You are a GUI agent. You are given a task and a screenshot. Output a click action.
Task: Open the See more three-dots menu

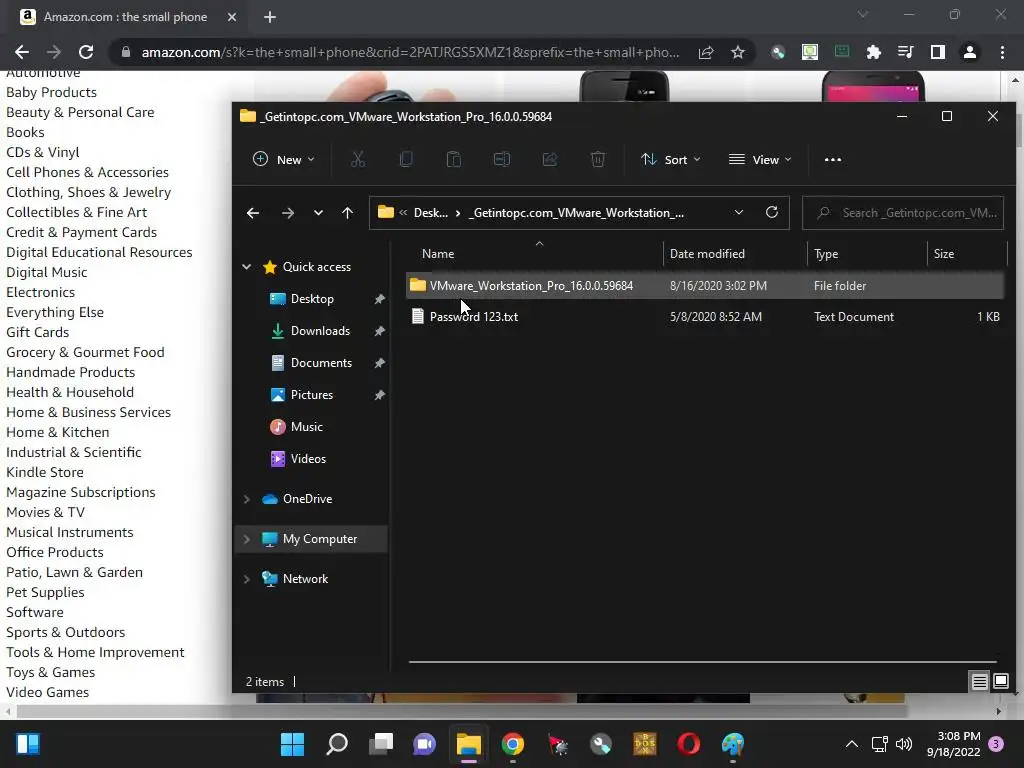tap(833, 159)
